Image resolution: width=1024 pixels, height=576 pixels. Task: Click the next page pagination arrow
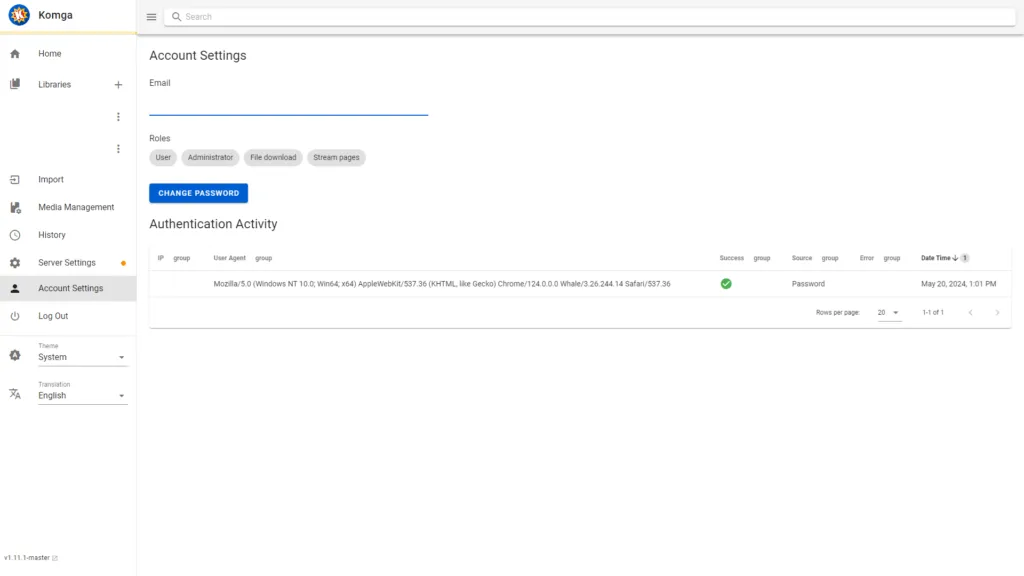[x=997, y=312]
